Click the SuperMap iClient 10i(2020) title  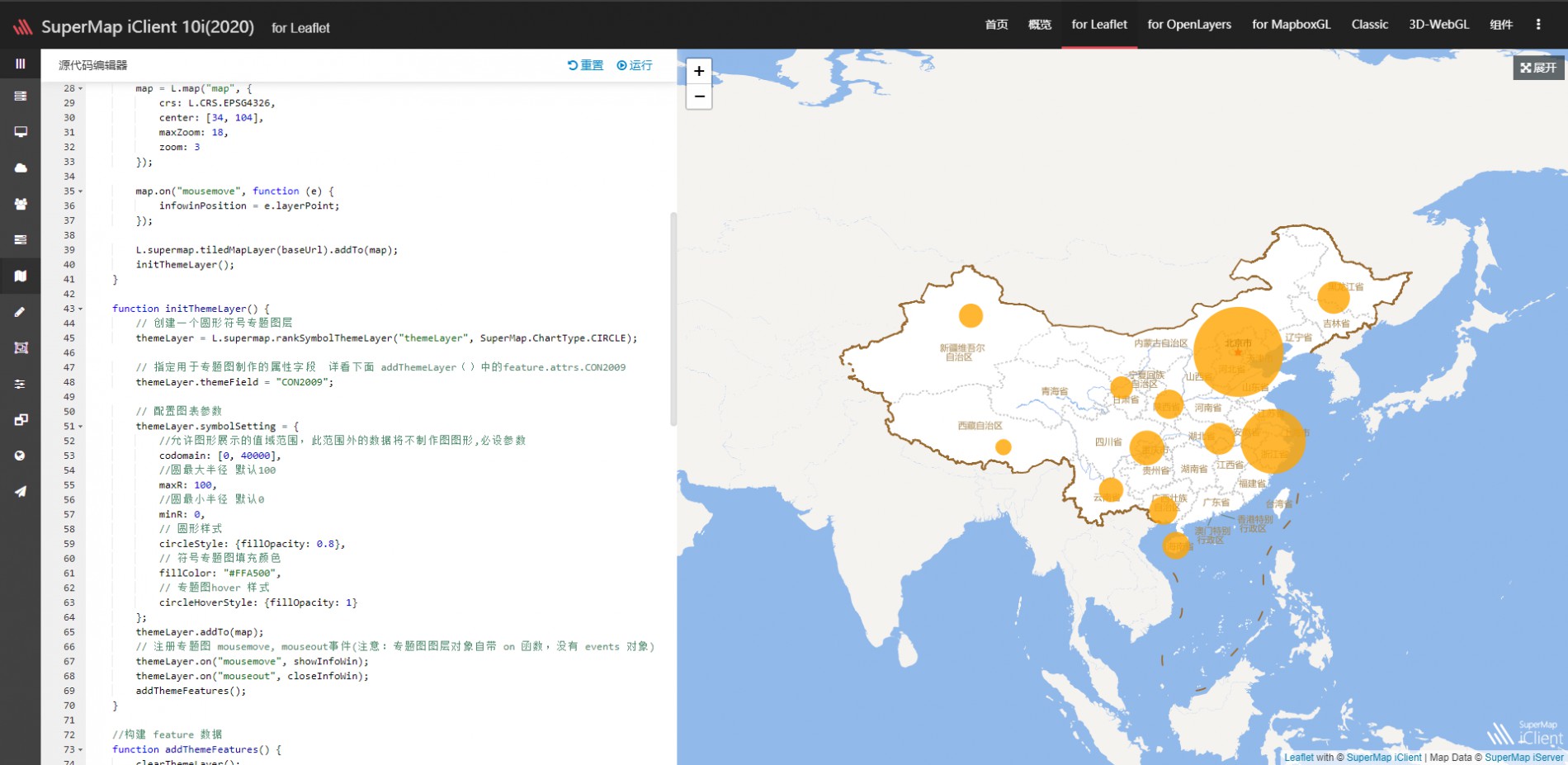(x=148, y=26)
